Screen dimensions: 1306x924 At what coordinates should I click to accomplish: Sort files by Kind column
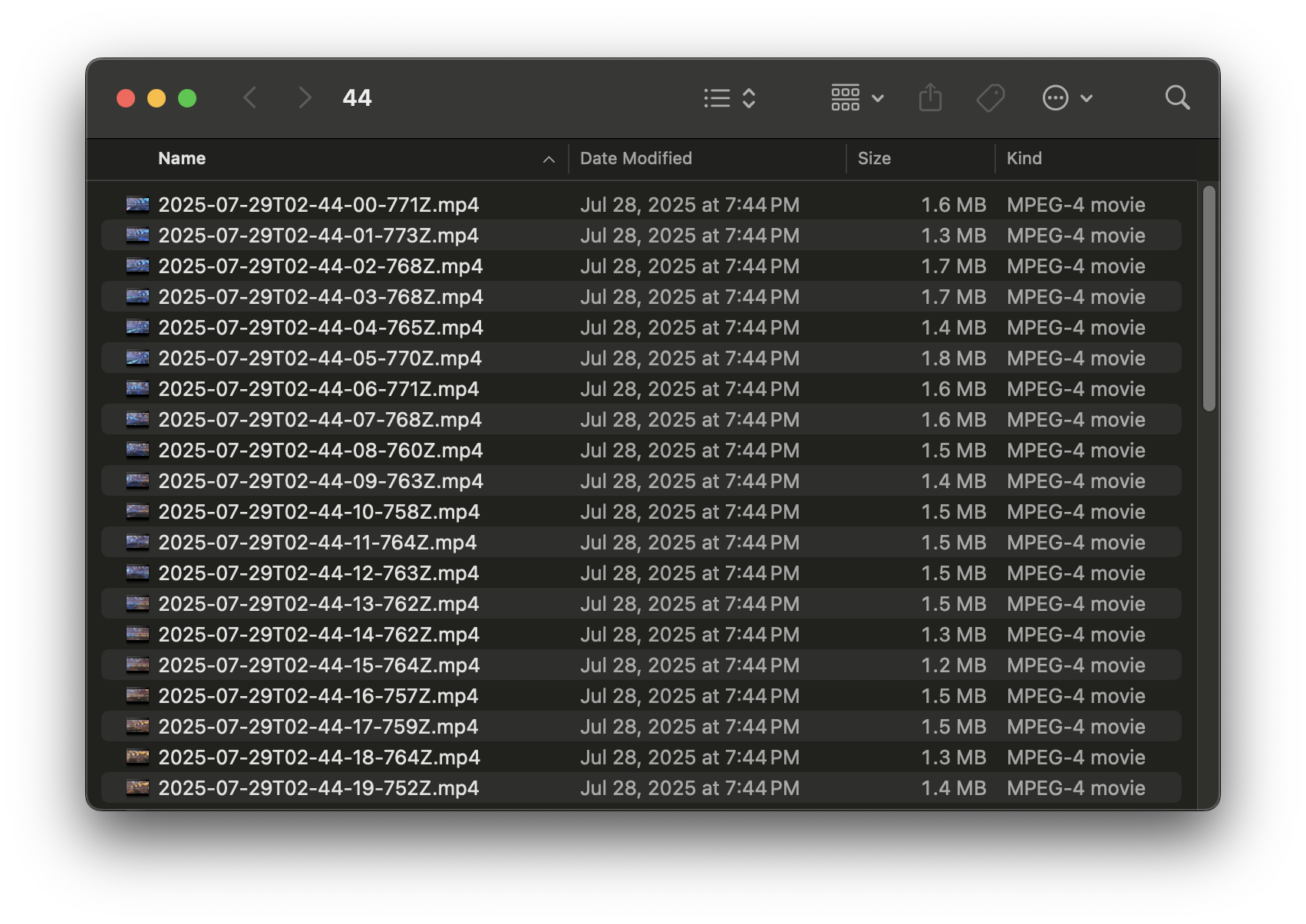tap(1024, 159)
